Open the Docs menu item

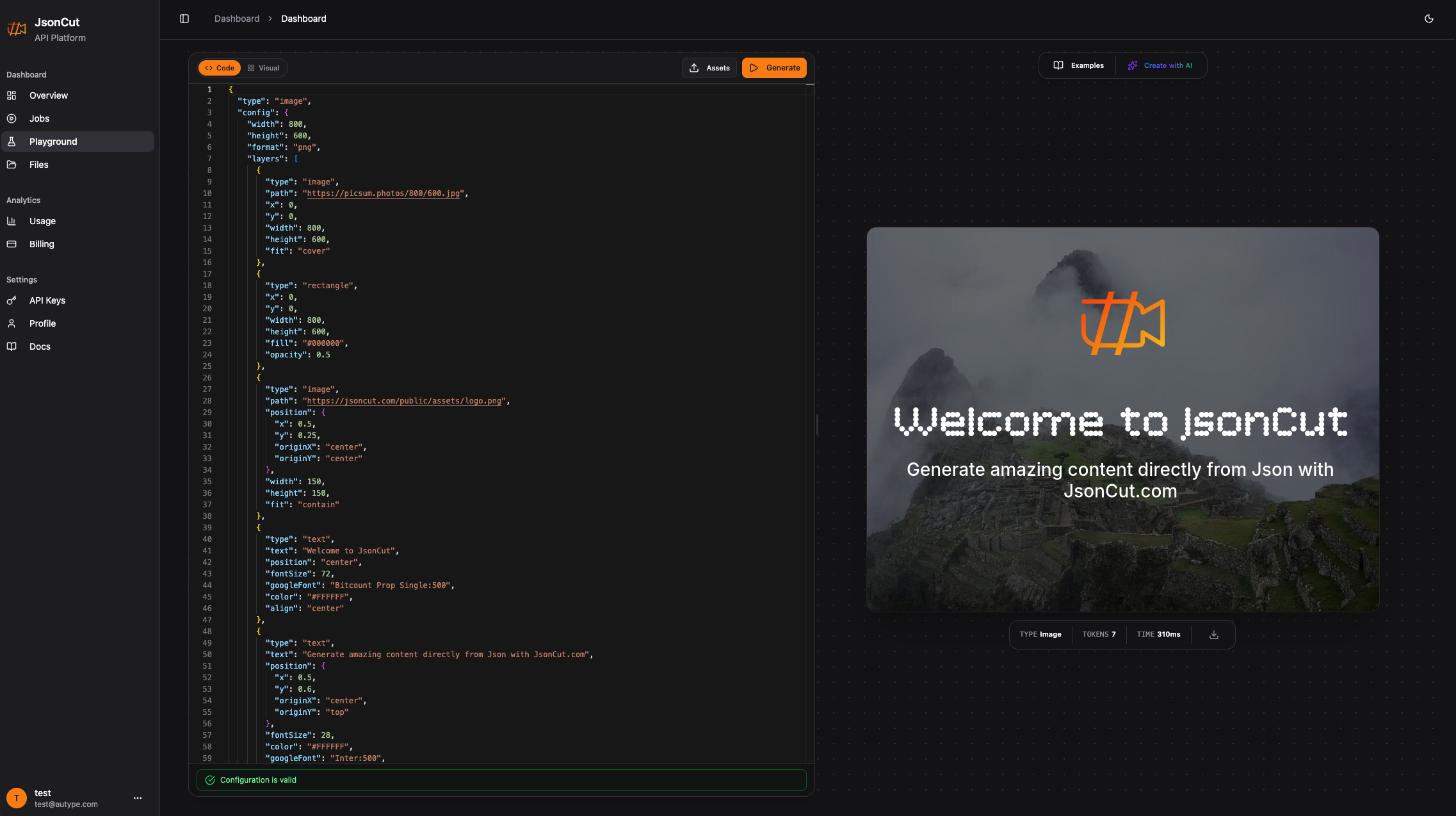(40, 347)
